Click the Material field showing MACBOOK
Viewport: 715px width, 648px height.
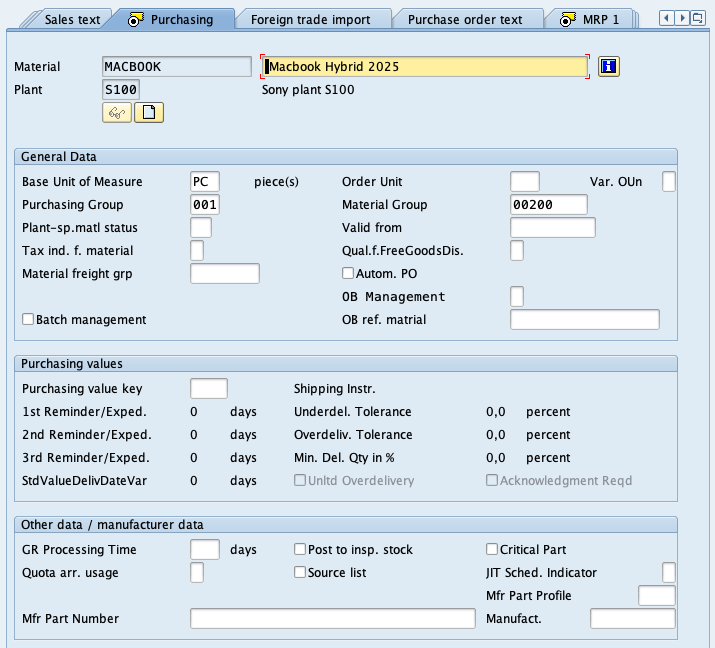[x=177, y=67]
